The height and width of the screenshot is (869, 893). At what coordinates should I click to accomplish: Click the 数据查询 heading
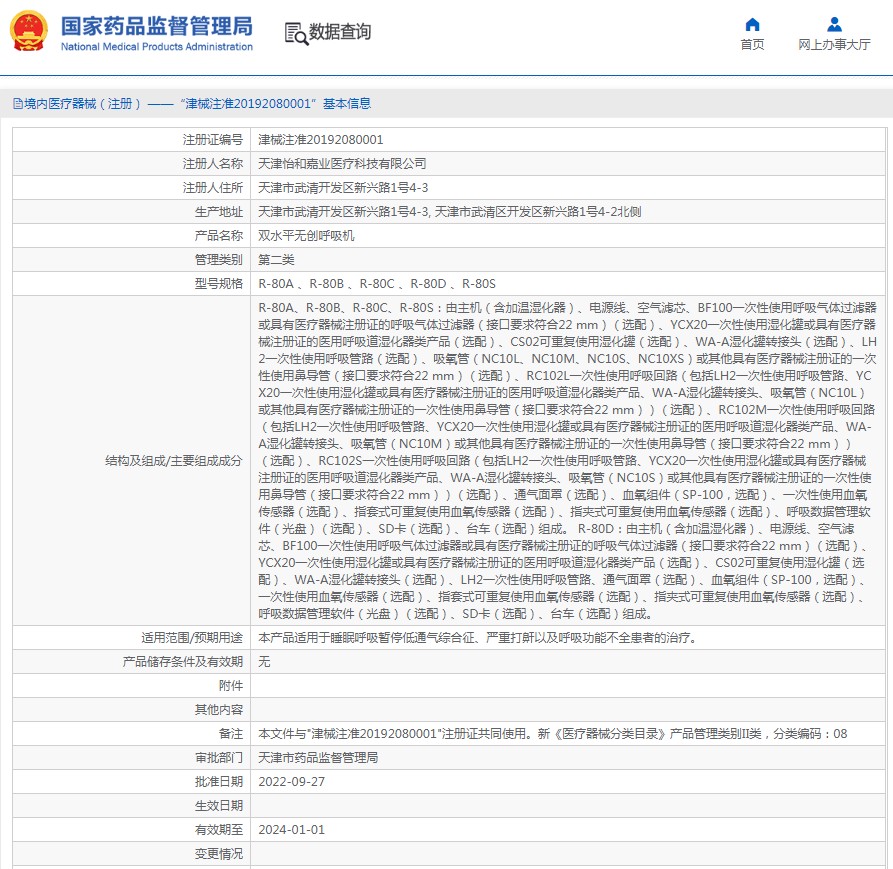coord(339,32)
